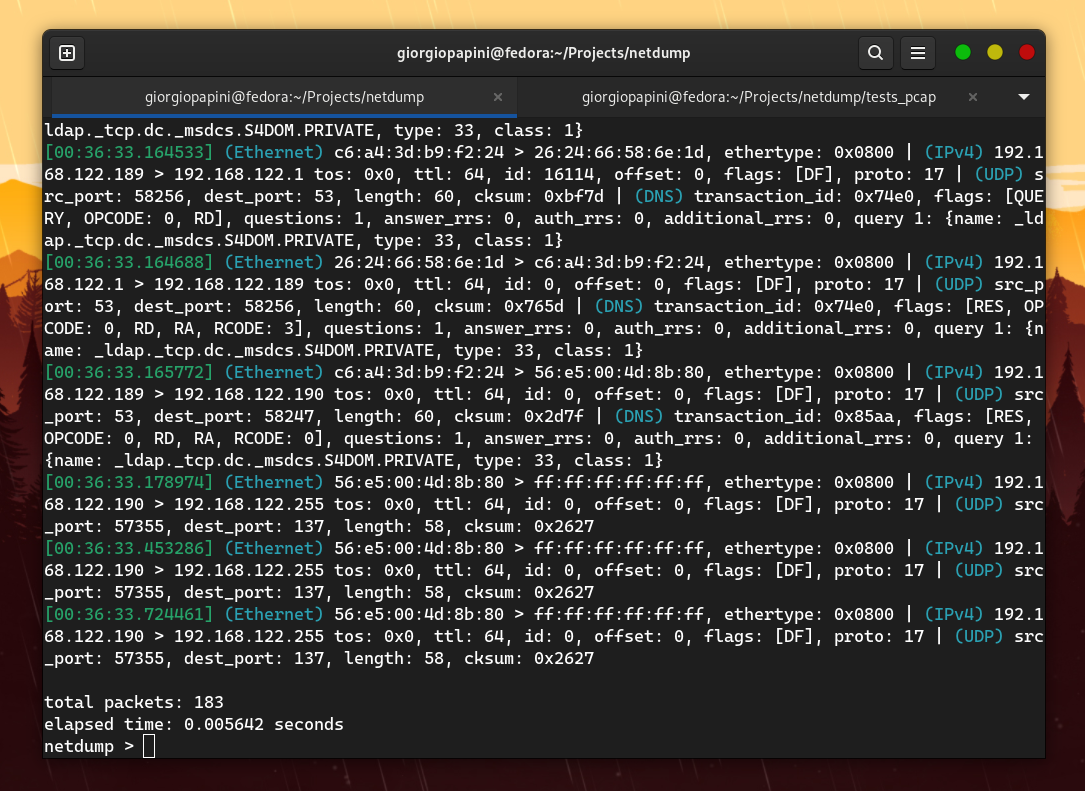Click timestamp [00:36:33.178974]
The width and height of the screenshot is (1085, 791).
[x=129, y=482]
